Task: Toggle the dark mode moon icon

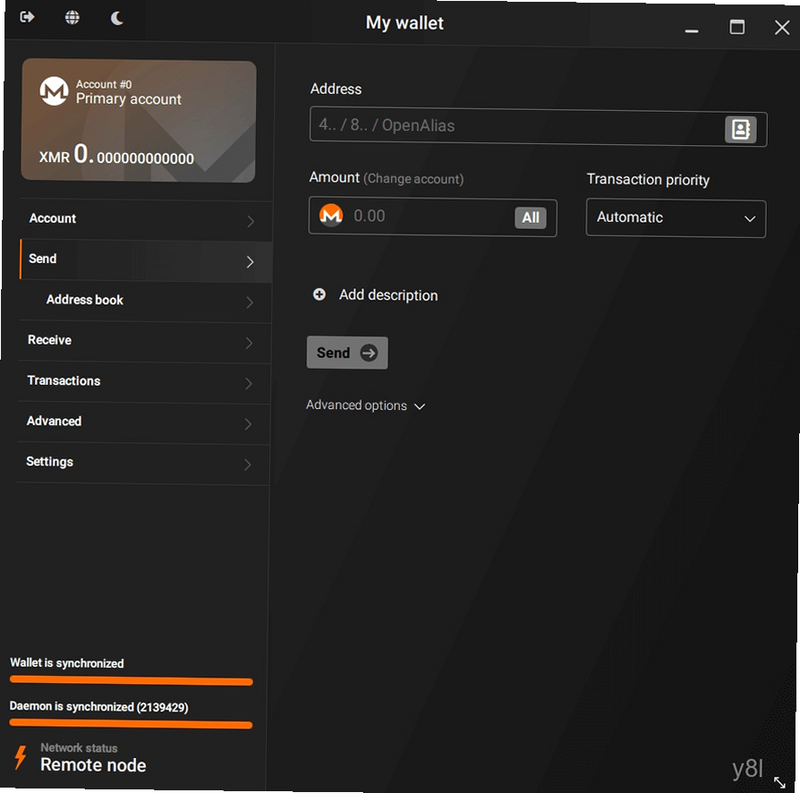Action: 117,18
